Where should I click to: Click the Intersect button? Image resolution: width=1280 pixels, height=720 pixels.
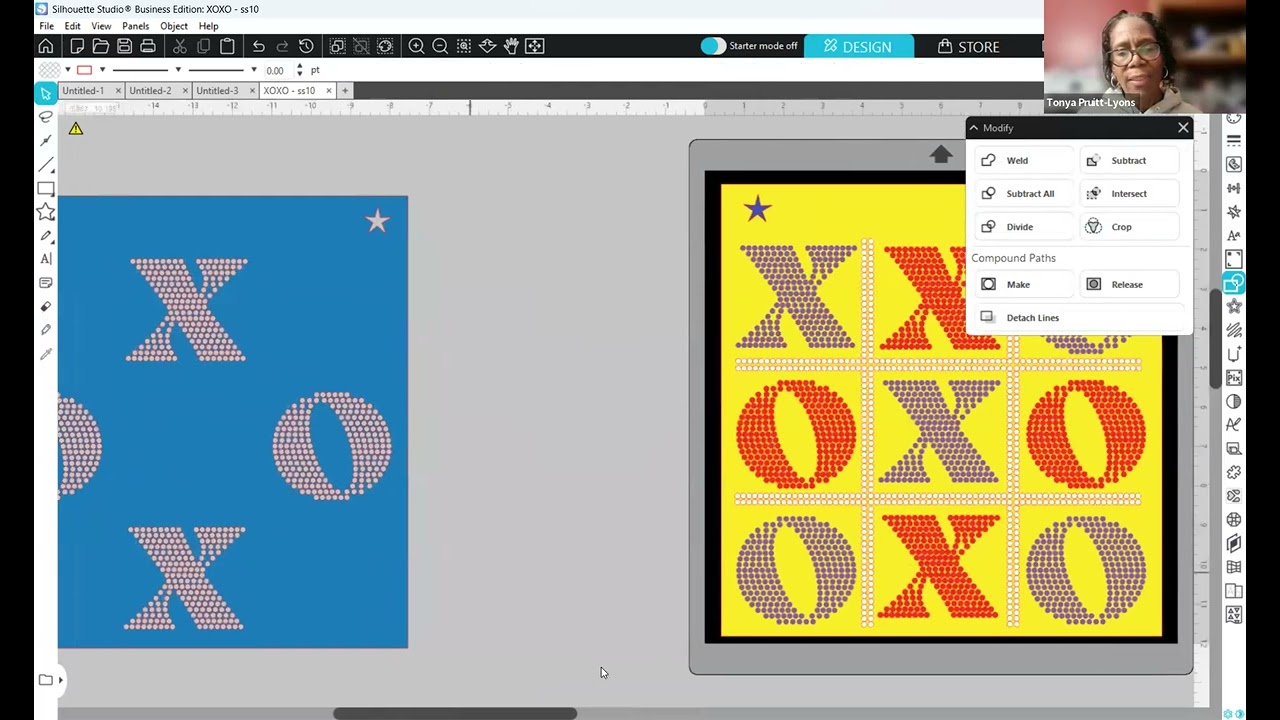[1129, 193]
